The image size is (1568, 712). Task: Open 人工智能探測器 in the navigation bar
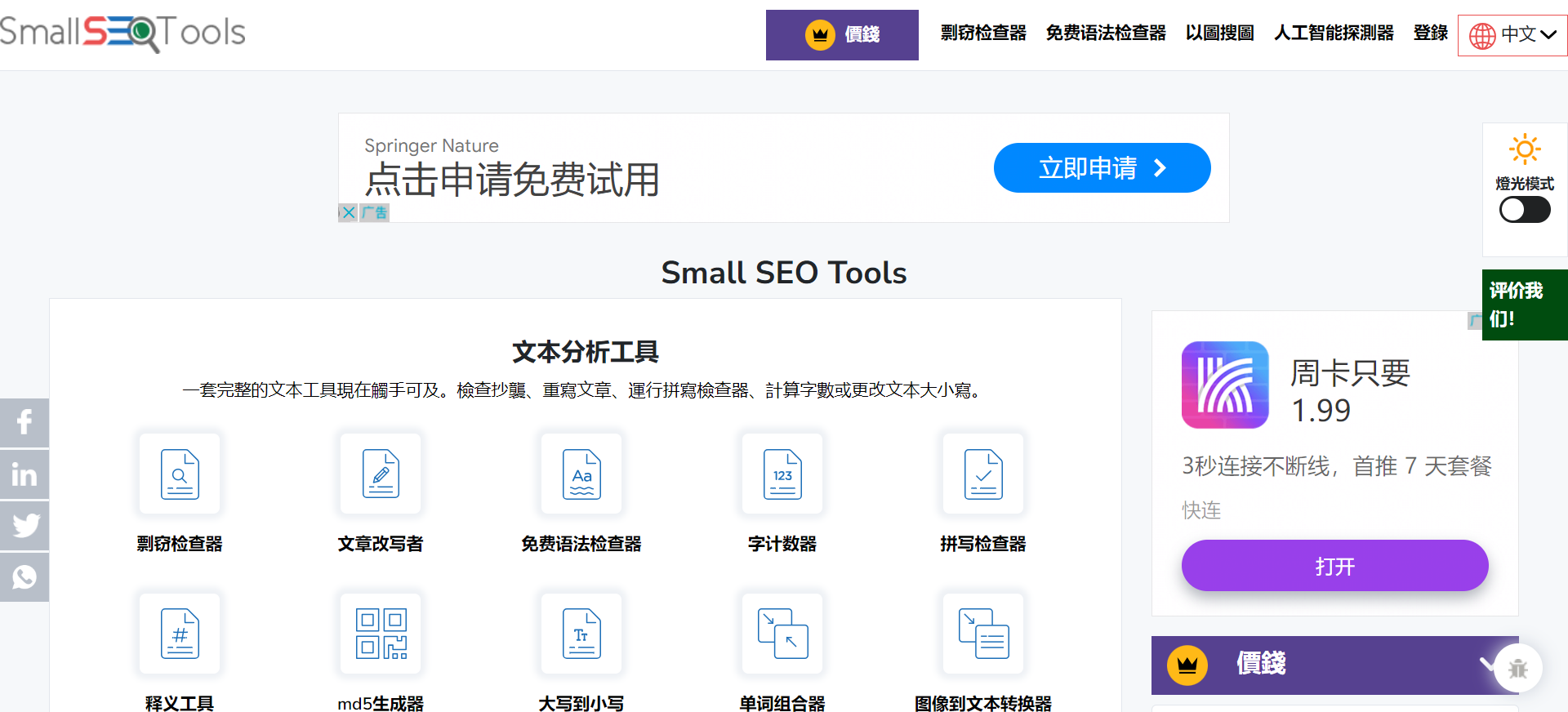[x=1334, y=33]
